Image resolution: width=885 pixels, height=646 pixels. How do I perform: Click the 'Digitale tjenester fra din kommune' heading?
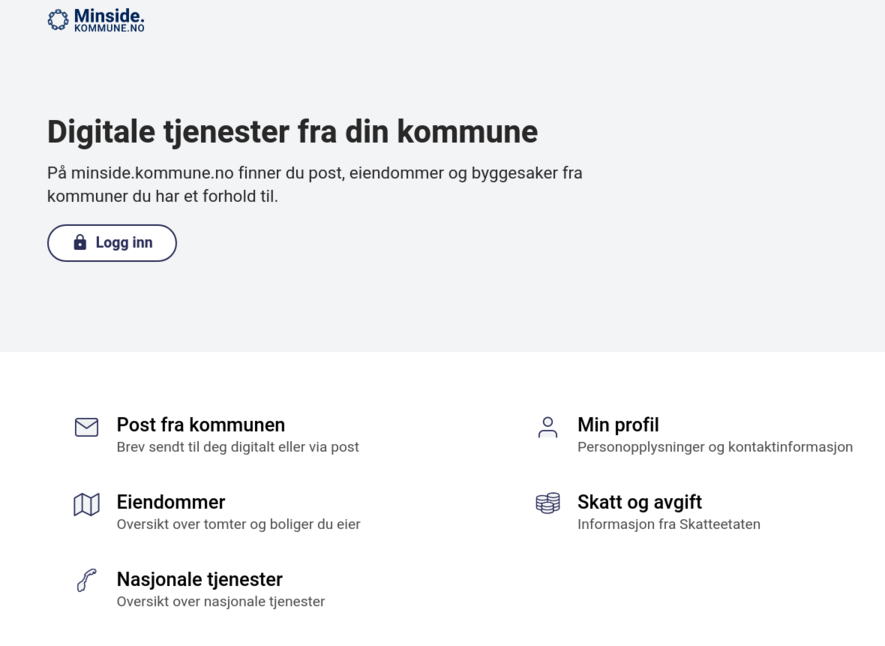pos(292,132)
